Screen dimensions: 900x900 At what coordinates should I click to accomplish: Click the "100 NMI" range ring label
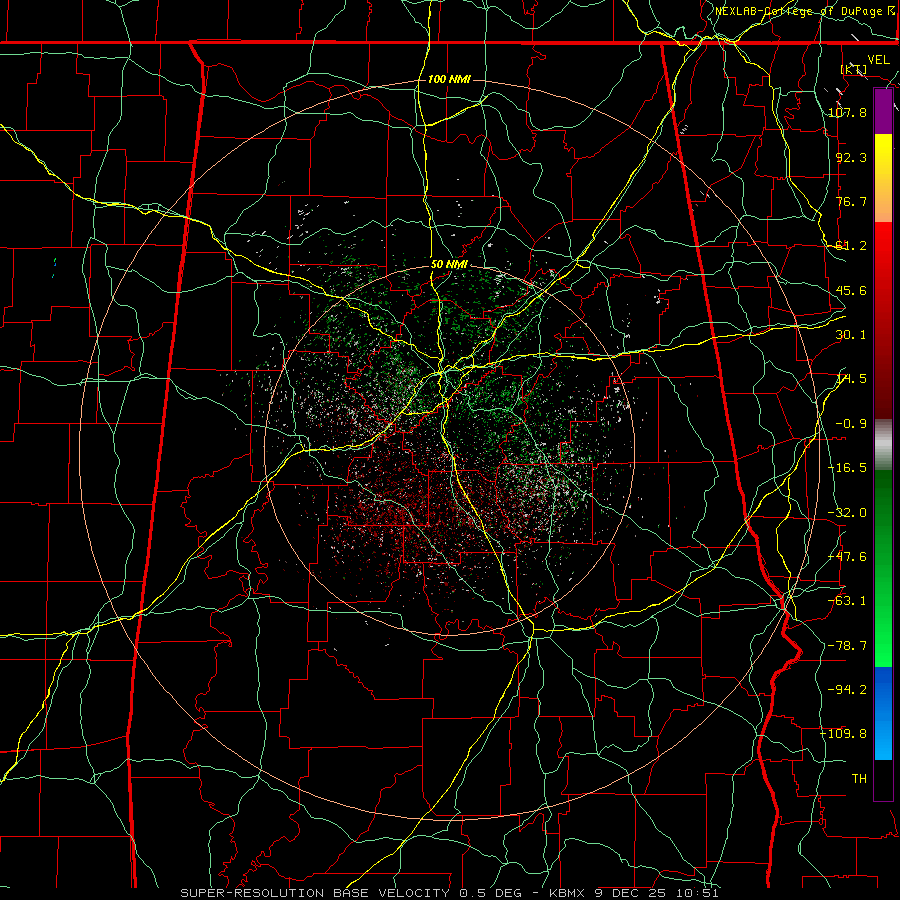point(449,79)
